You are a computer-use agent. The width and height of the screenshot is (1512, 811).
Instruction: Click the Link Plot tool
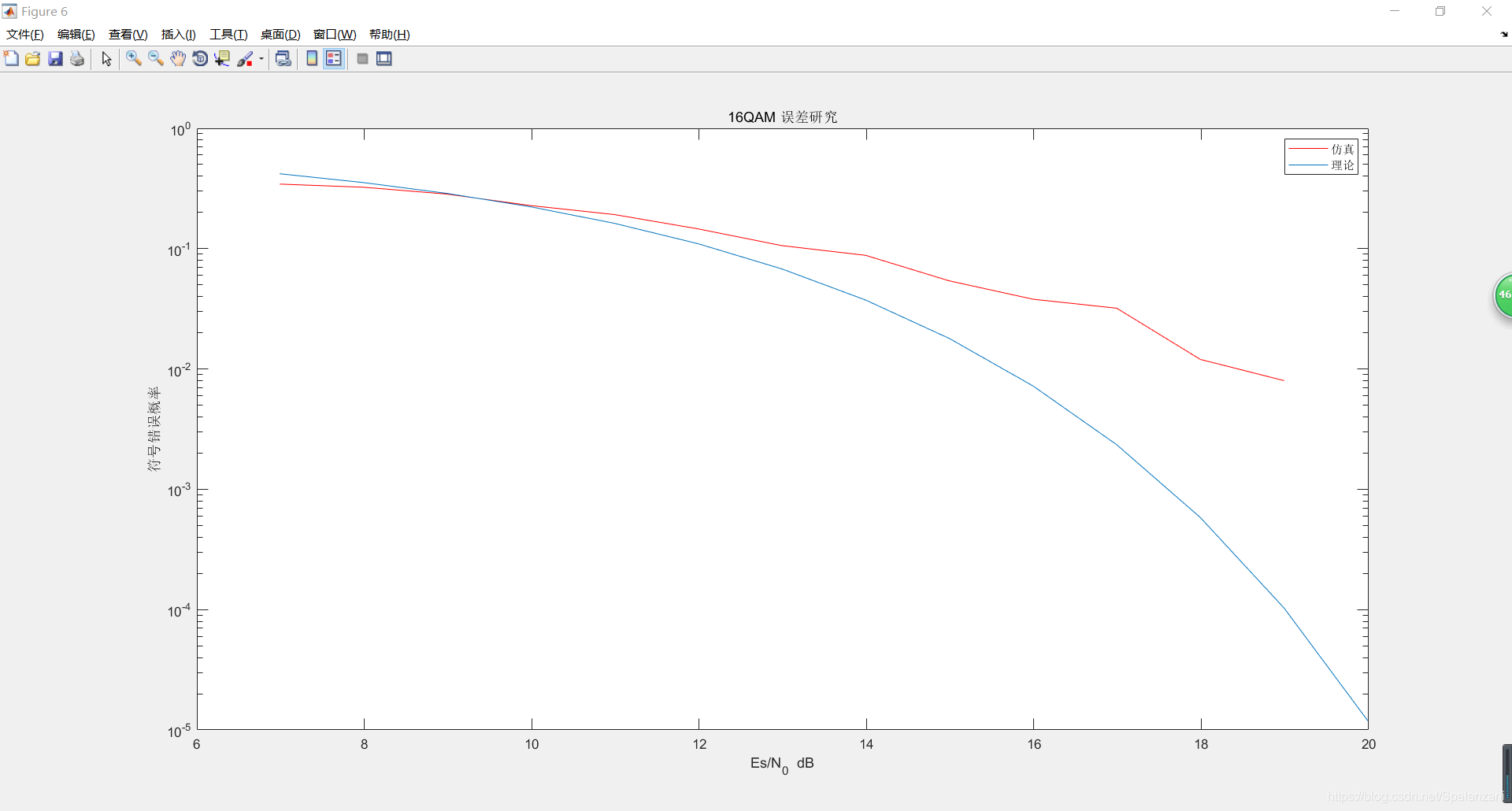coord(283,59)
